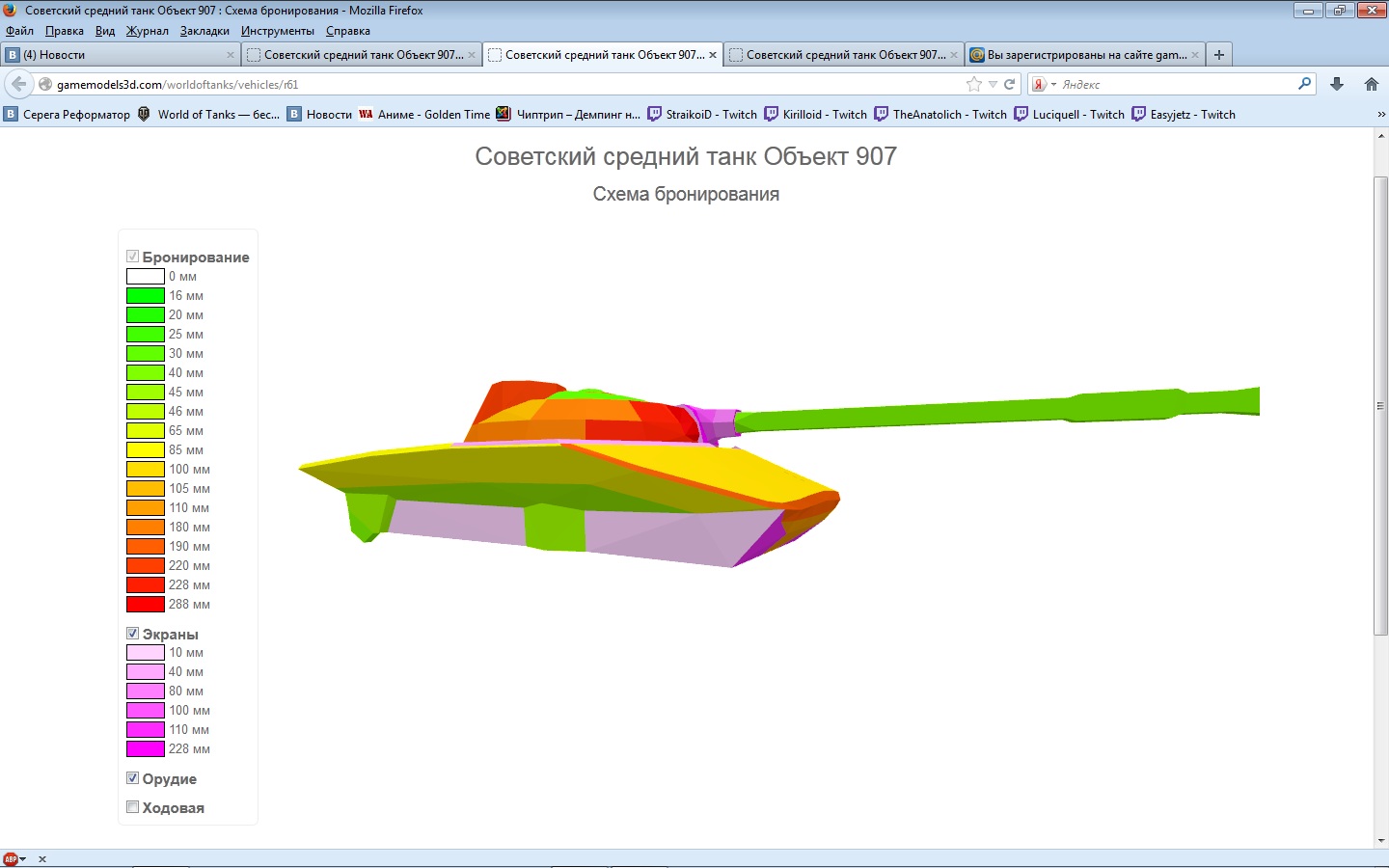
Task: Open the Downloads arrow icon
Action: point(1337,84)
